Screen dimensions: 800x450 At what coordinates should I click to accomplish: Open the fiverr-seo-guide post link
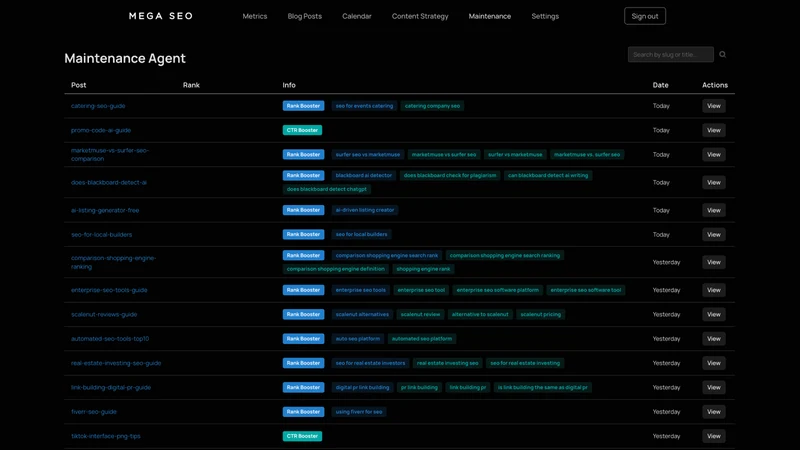(x=94, y=412)
